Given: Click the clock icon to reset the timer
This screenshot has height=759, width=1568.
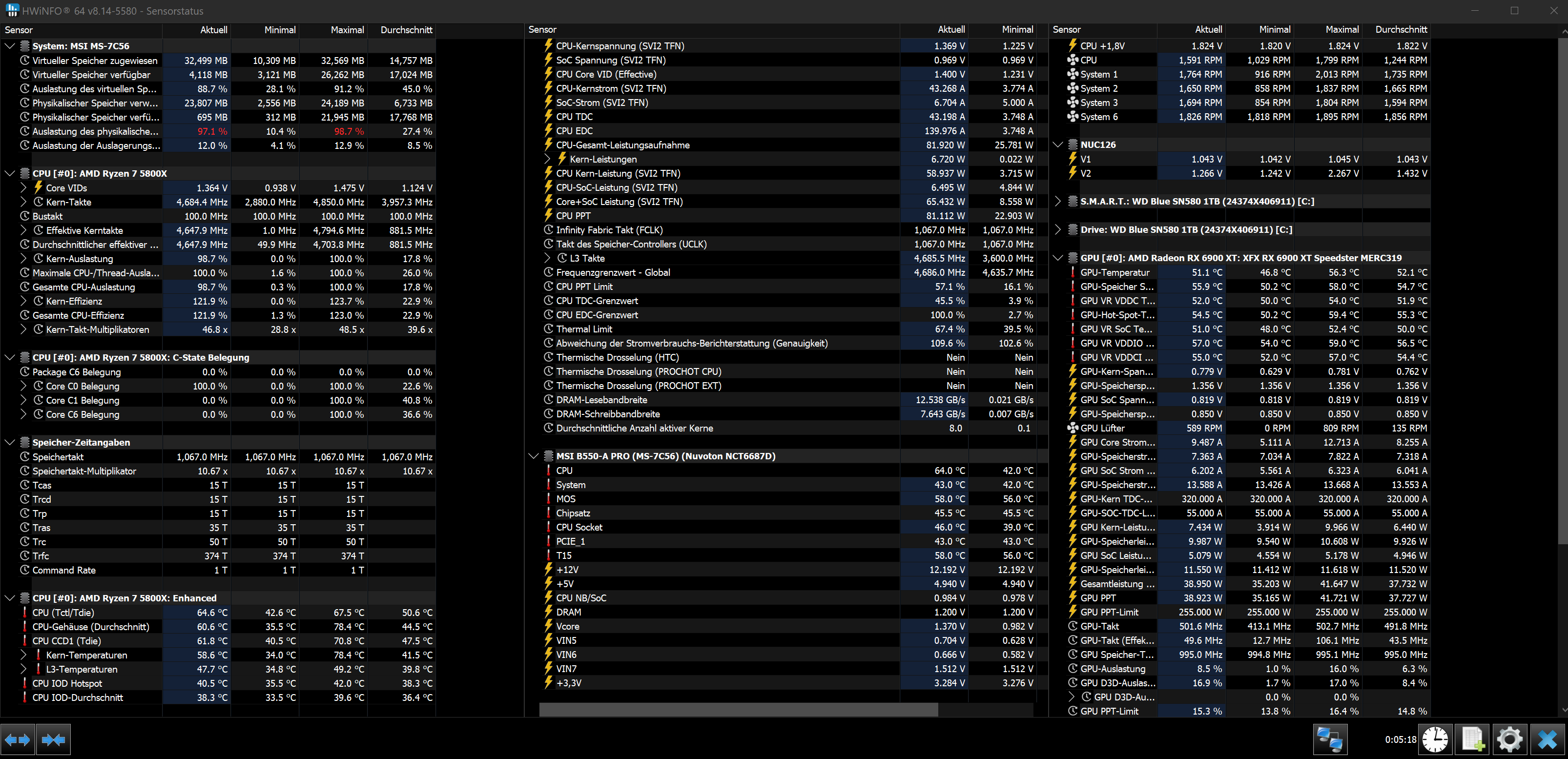Looking at the screenshot, I should click(x=1435, y=739).
